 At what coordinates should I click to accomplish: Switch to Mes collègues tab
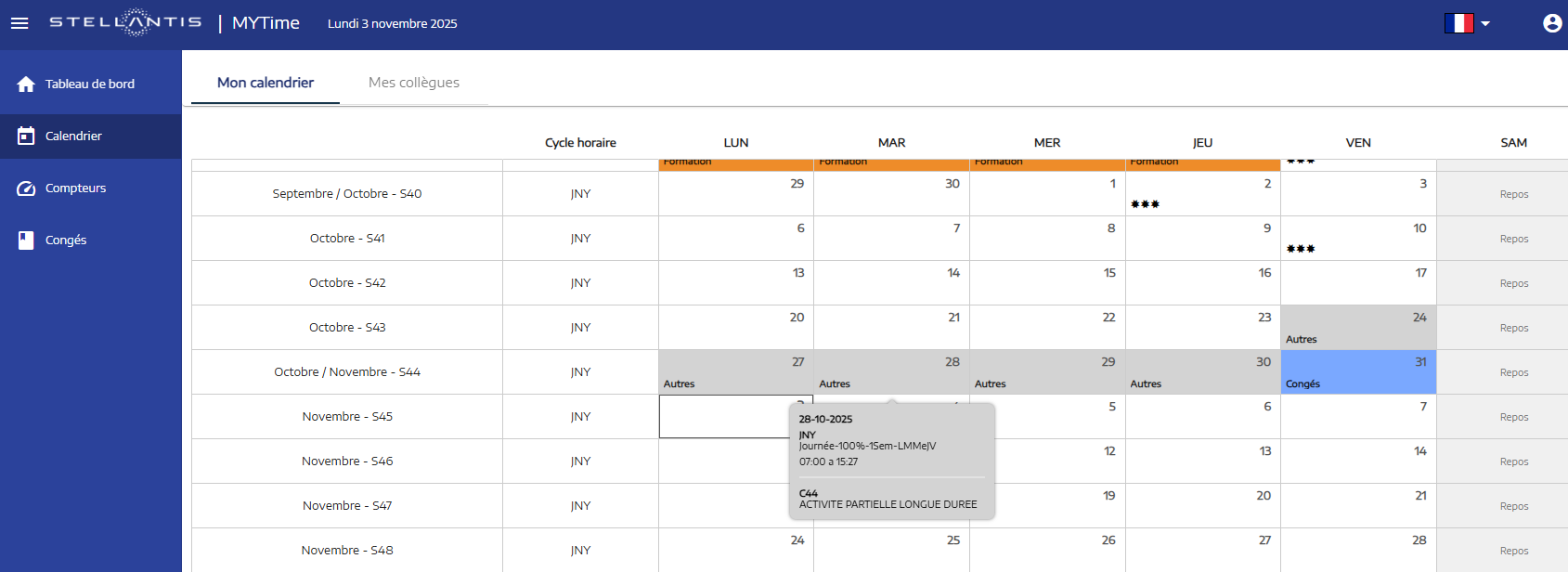click(x=413, y=83)
